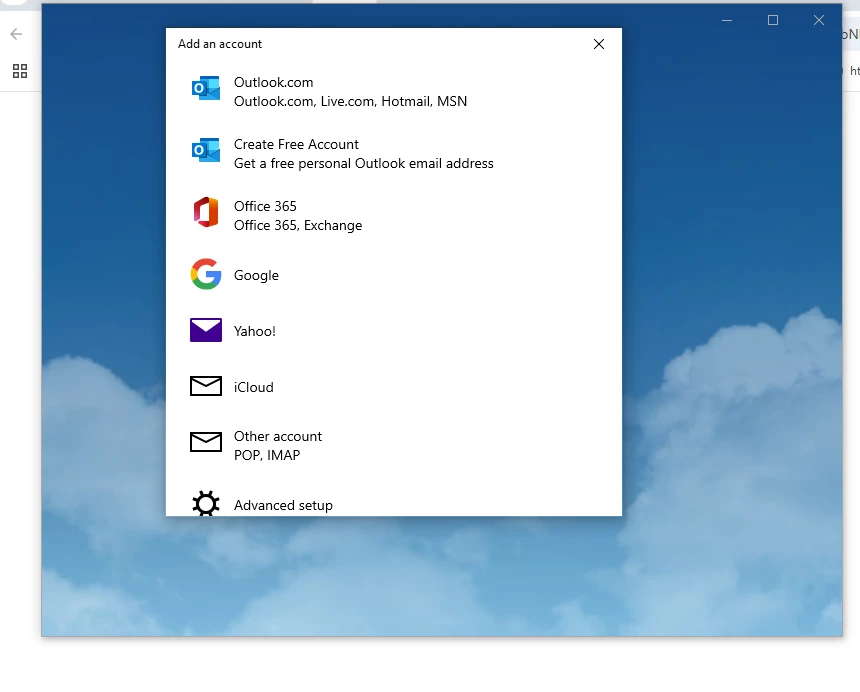Select the Yahoo! account label
Image resolution: width=860 pixels, height=692 pixels.
click(254, 331)
